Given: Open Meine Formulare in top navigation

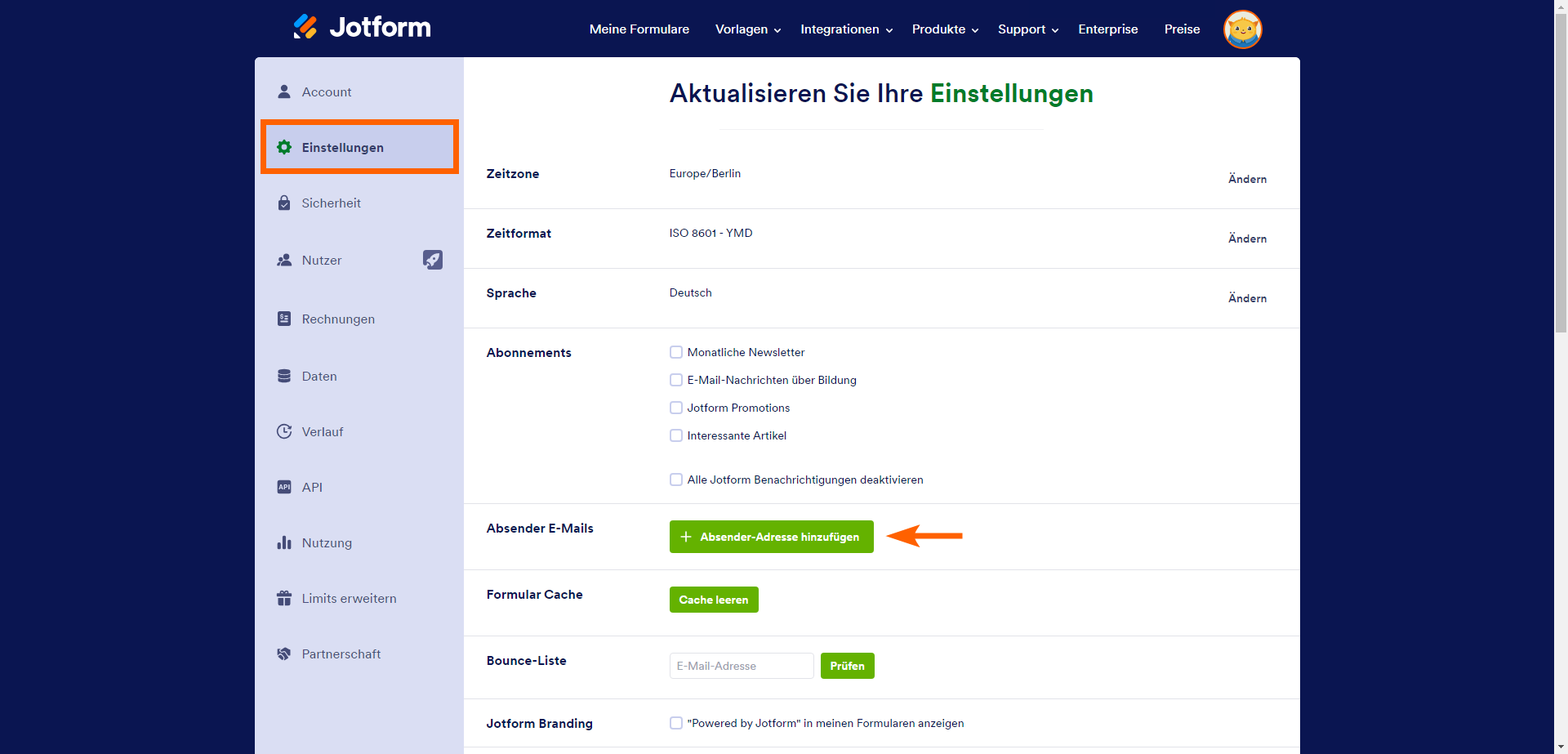Looking at the screenshot, I should pyautogui.click(x=639, y=29).
